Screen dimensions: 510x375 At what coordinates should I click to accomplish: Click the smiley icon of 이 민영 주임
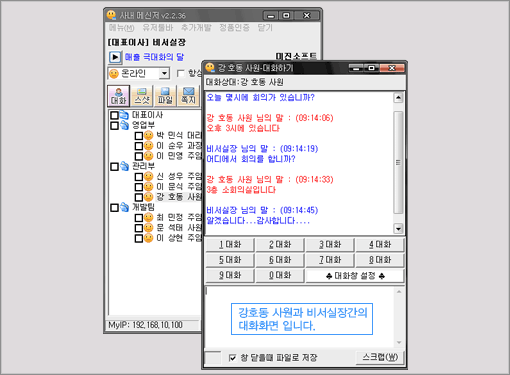click(148, 156)
